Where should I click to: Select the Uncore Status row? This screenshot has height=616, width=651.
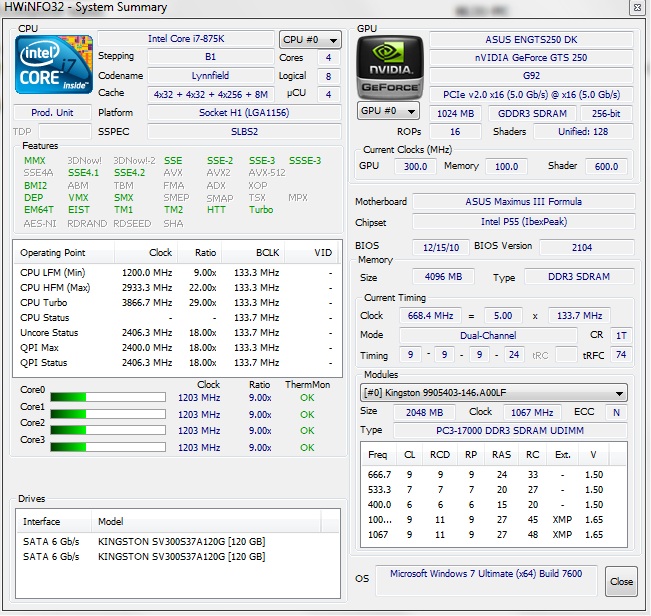tap(177, 332)
